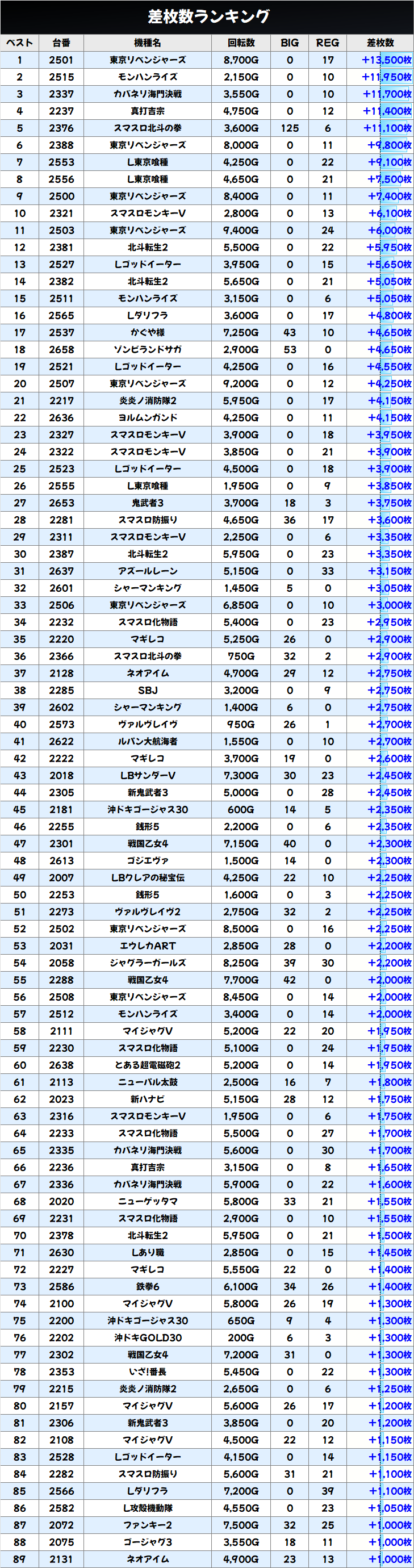Click the REG column header
The image size is (414, 1568).
(x=328, y=43)
